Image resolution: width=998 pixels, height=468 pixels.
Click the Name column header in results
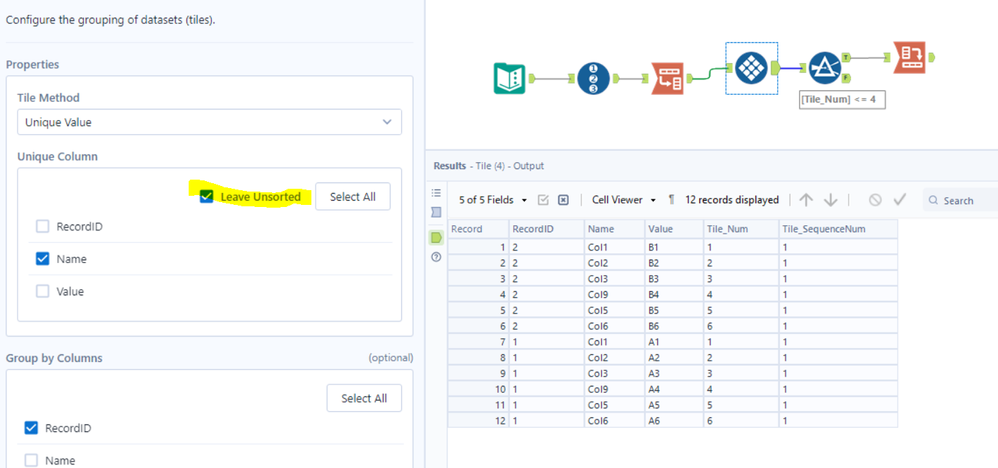coord(614,229)
